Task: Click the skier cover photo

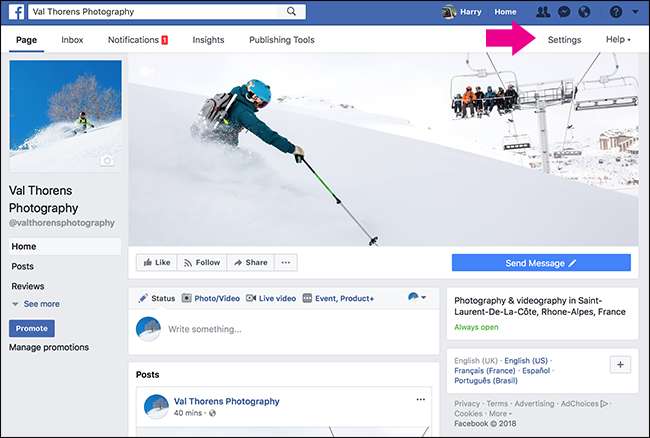Action: pyautogui.click(x=383, y=149)
